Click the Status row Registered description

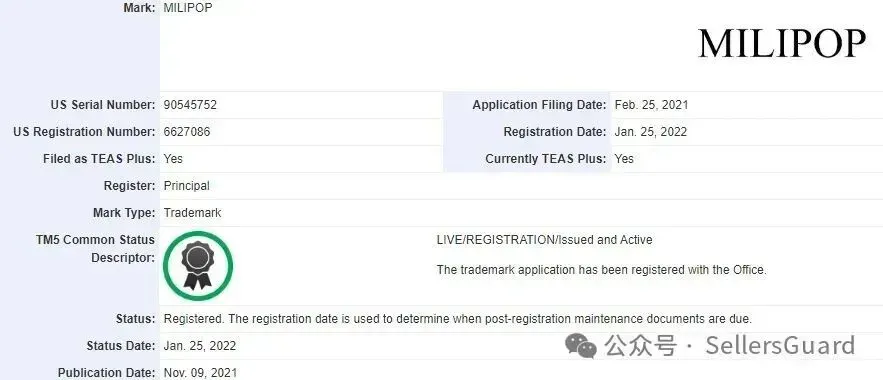[x=457, y=319]
